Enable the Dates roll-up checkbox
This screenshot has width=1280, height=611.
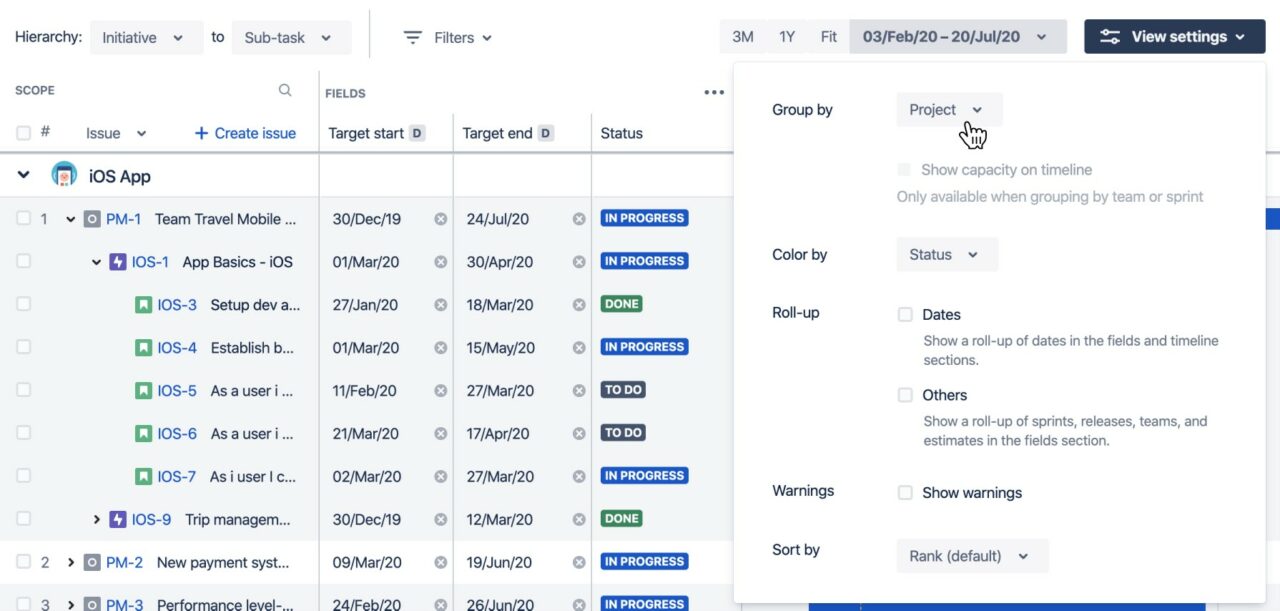click(x=905, y=314)
